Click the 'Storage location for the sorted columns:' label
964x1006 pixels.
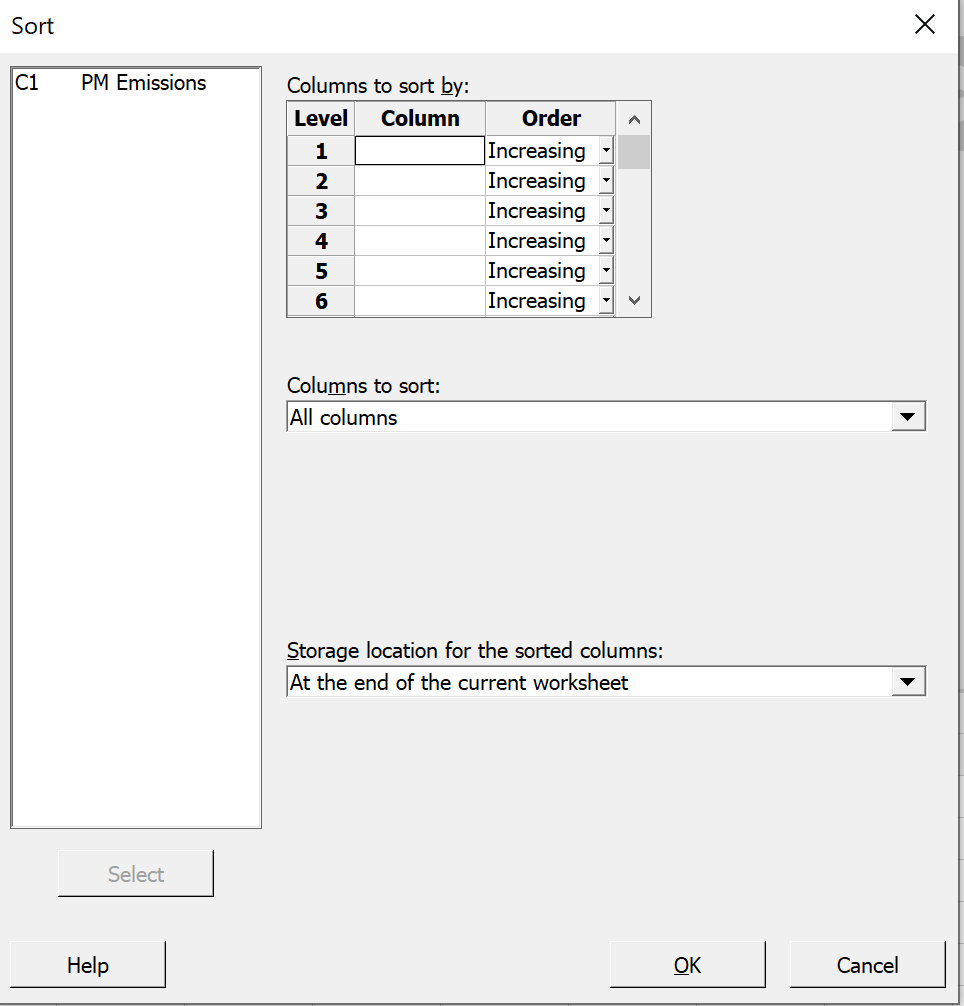pos(475,651)
